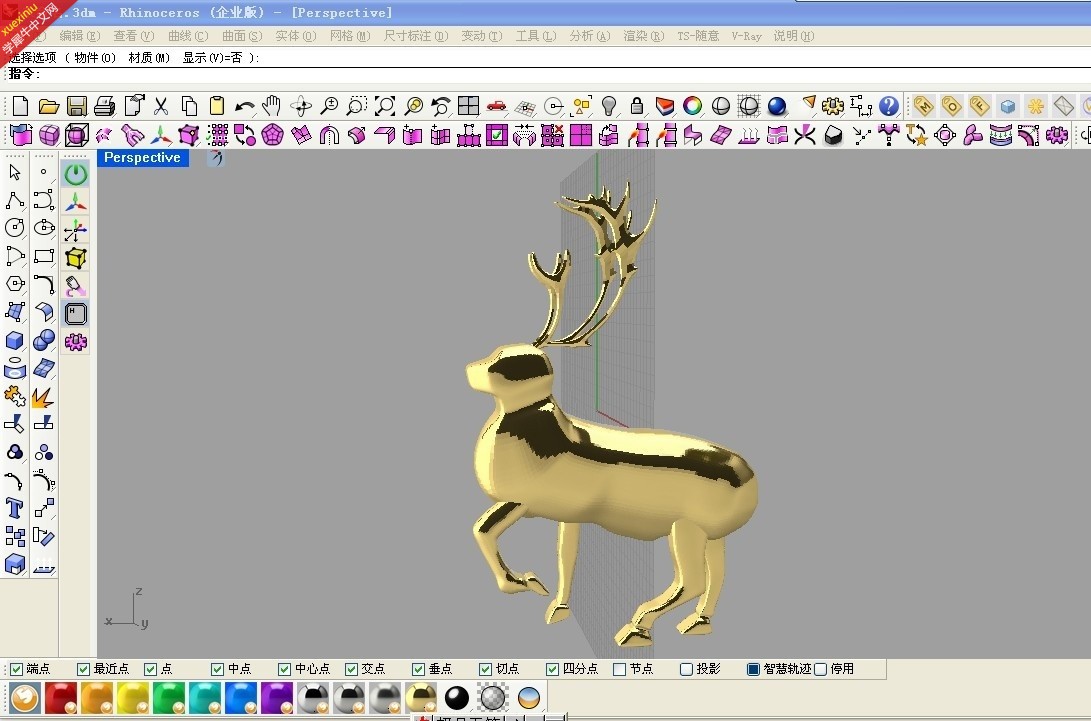This screenshot has width=1091, height=721.
Task: Toggle the 中心点 snap checkbox
Action: (284, 670)
